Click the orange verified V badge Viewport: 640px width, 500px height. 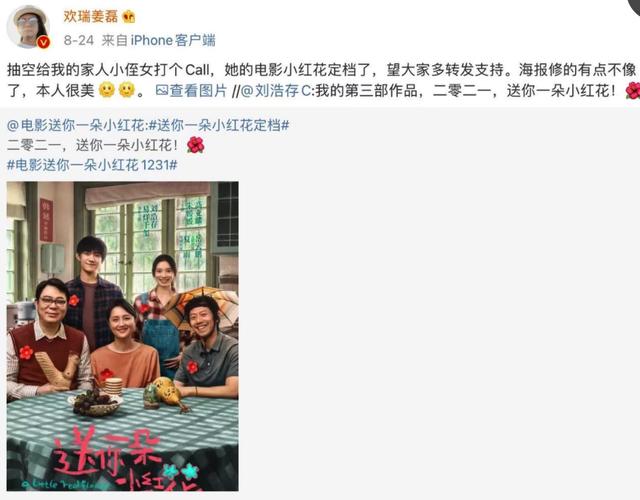tap(43, 42)
